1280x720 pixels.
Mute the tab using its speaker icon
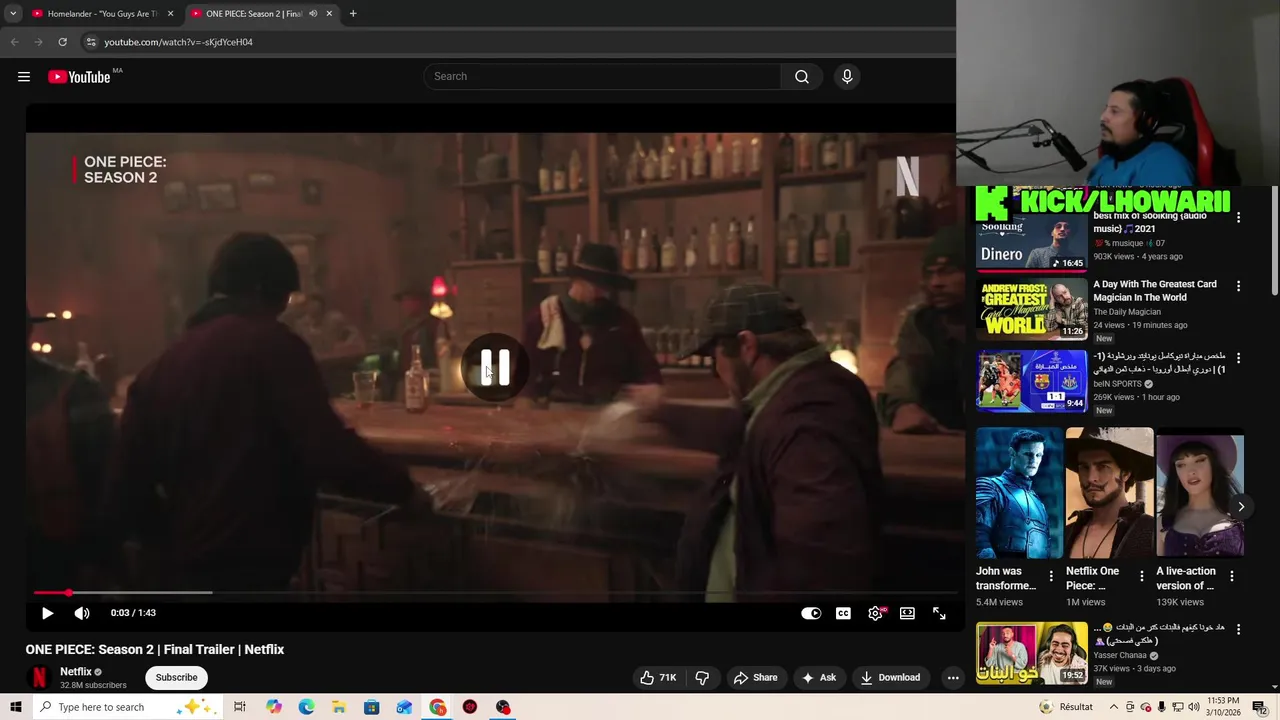click(313, 14)
